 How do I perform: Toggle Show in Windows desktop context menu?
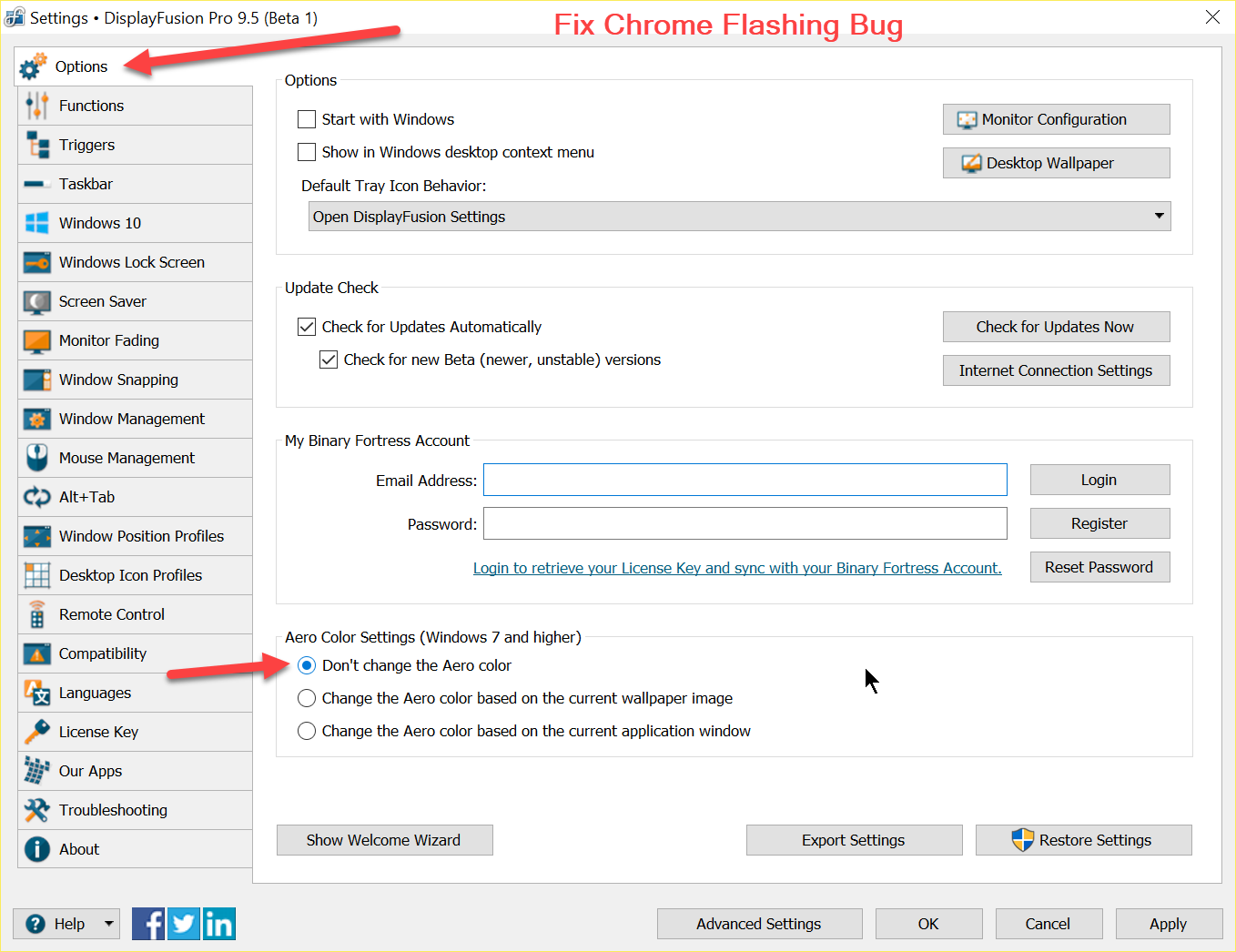coord(307,152)
